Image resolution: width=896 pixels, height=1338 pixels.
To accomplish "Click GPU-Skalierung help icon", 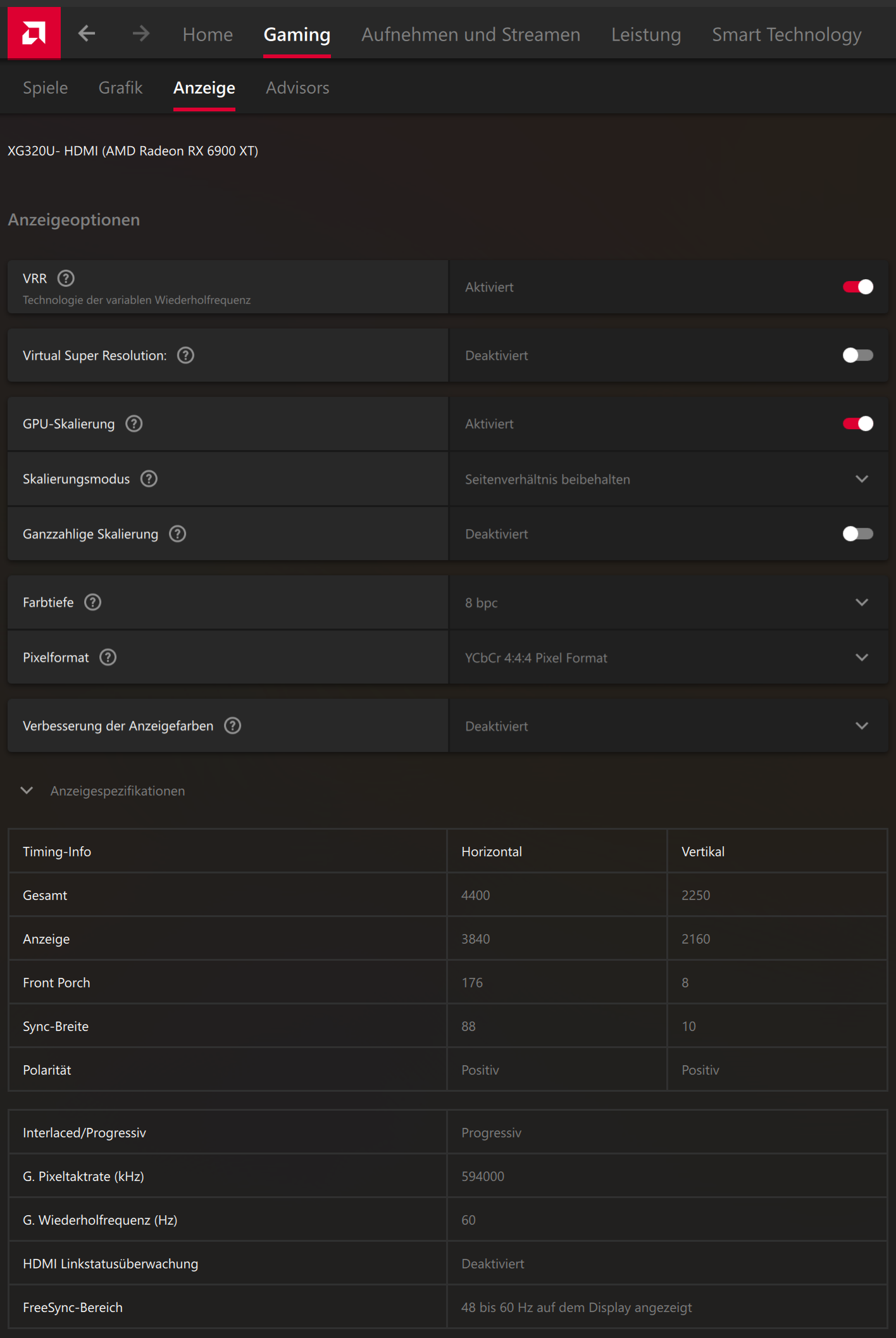I will [x=134, y=424].
